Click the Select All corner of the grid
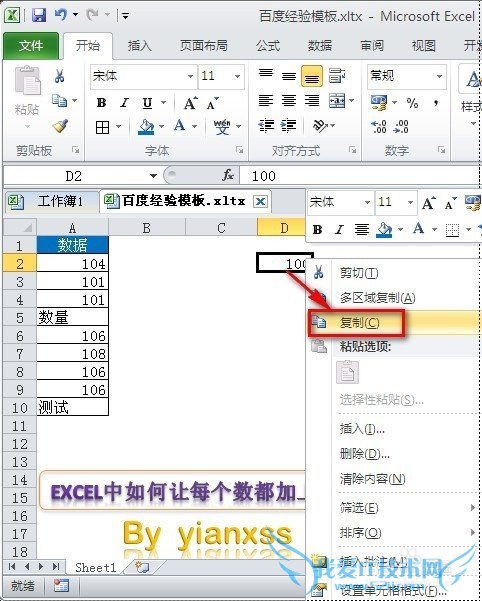This screenshot has width=482, height=601. [x=20, y=228]
